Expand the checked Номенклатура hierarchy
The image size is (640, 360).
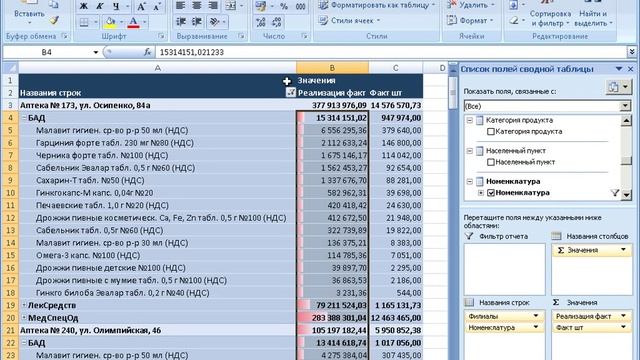tap(481, 193)
